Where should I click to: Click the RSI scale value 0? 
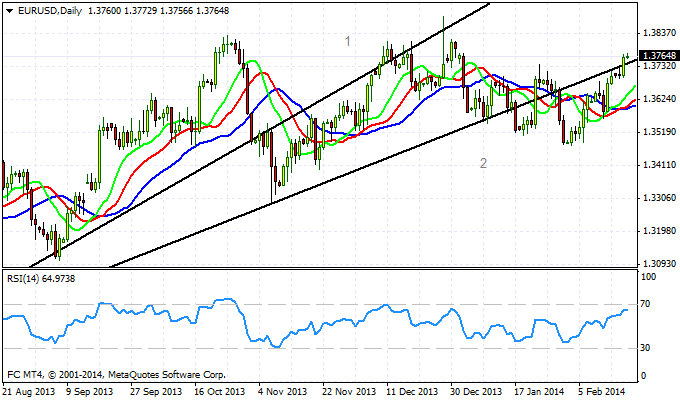click(x=643, y=376)
